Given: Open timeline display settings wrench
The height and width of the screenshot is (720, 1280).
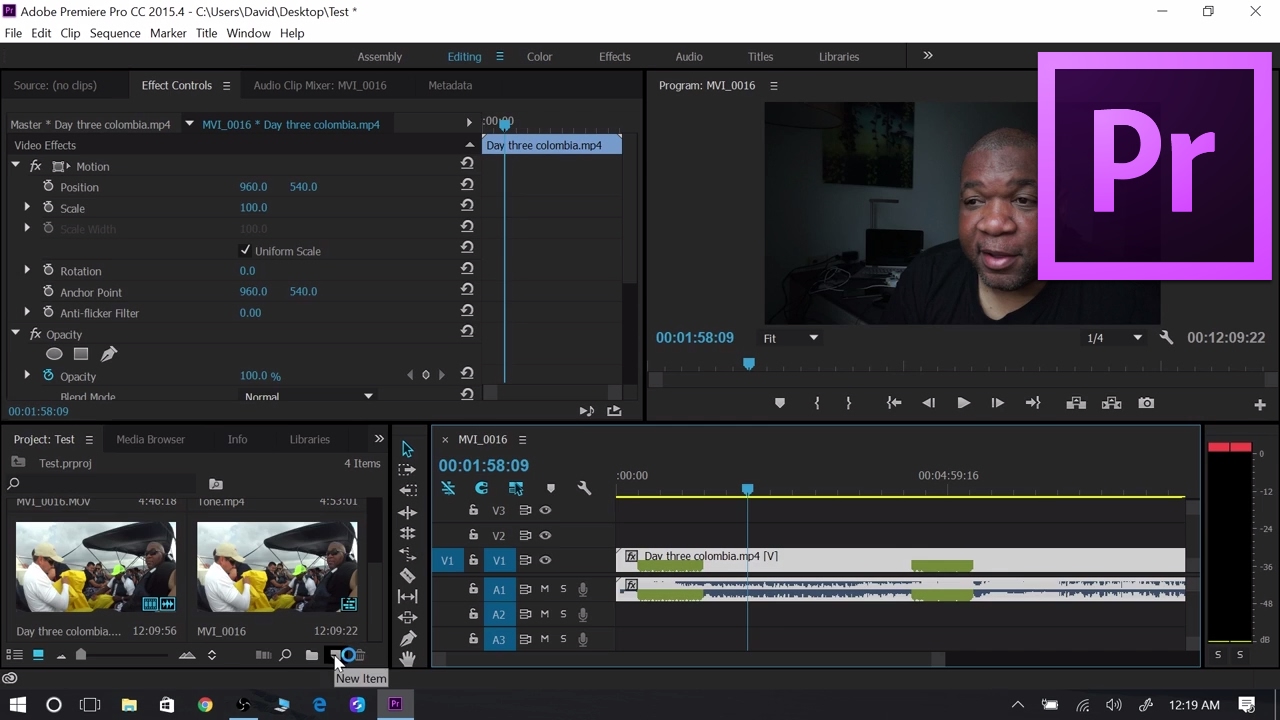Looking at the screenshot, I should (x=584, y=488).
